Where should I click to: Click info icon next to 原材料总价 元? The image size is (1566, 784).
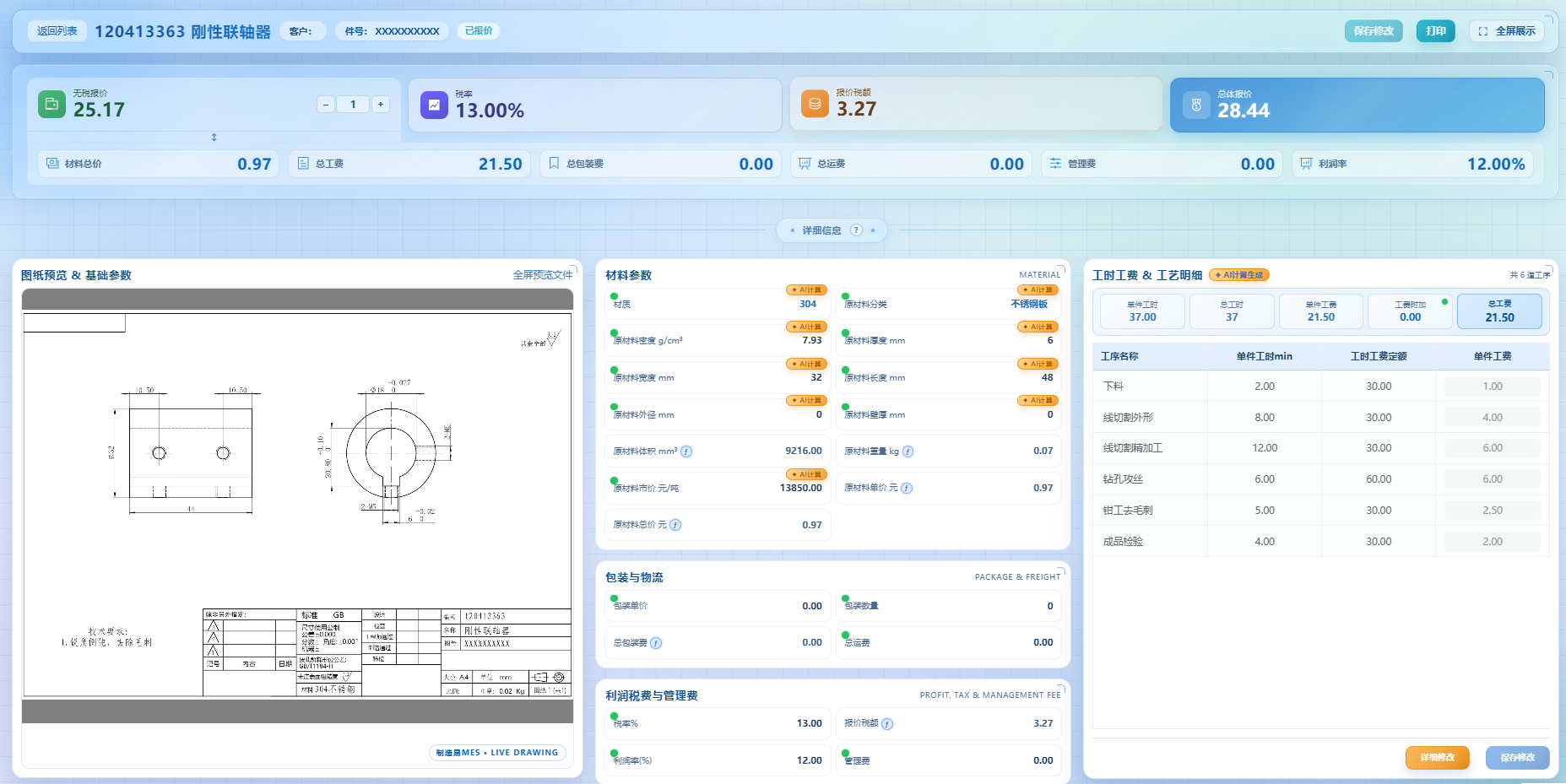(x=675, y=525)
